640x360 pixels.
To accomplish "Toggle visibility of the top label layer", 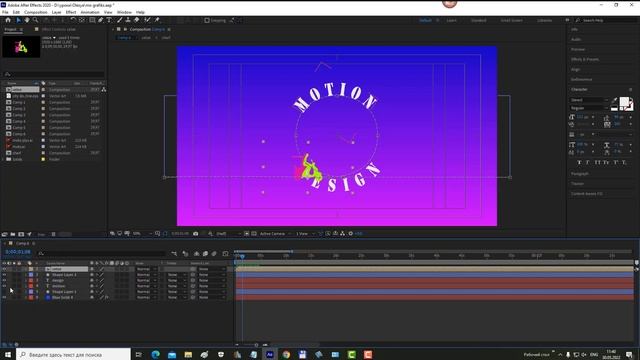I will 4,269.
